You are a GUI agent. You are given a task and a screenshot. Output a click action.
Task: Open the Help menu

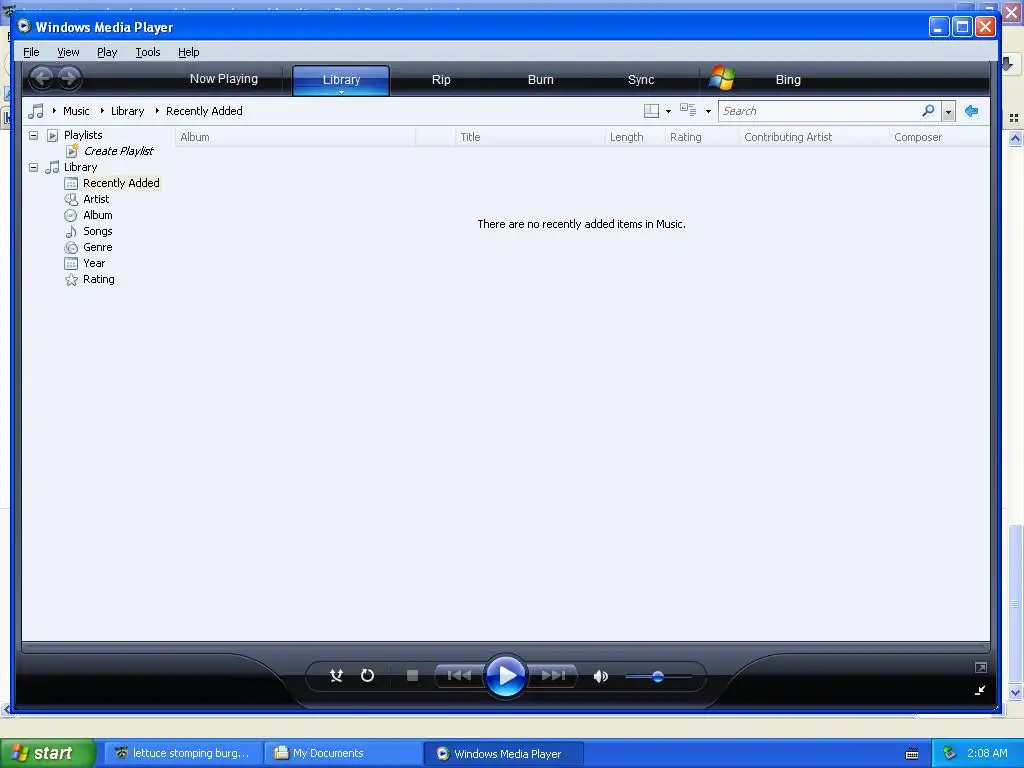tap(189, 52)
